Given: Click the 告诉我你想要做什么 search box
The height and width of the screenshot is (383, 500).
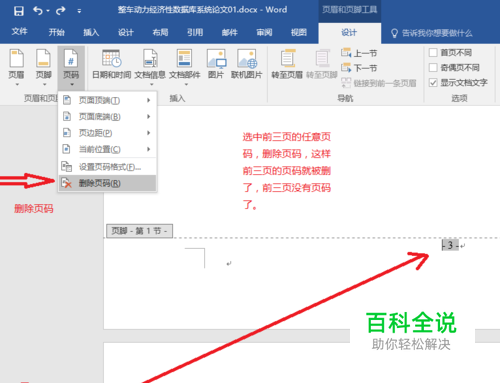Looking at the screenshot, I should (437, 33).
